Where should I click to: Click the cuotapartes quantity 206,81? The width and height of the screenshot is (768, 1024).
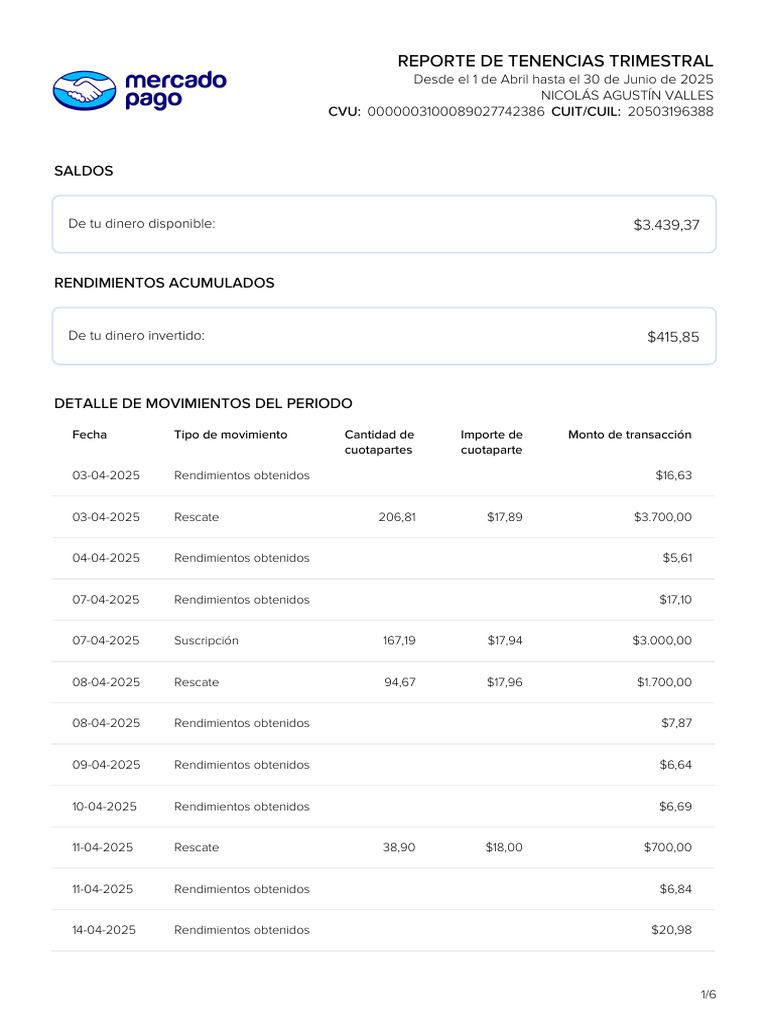click(397, 517)
